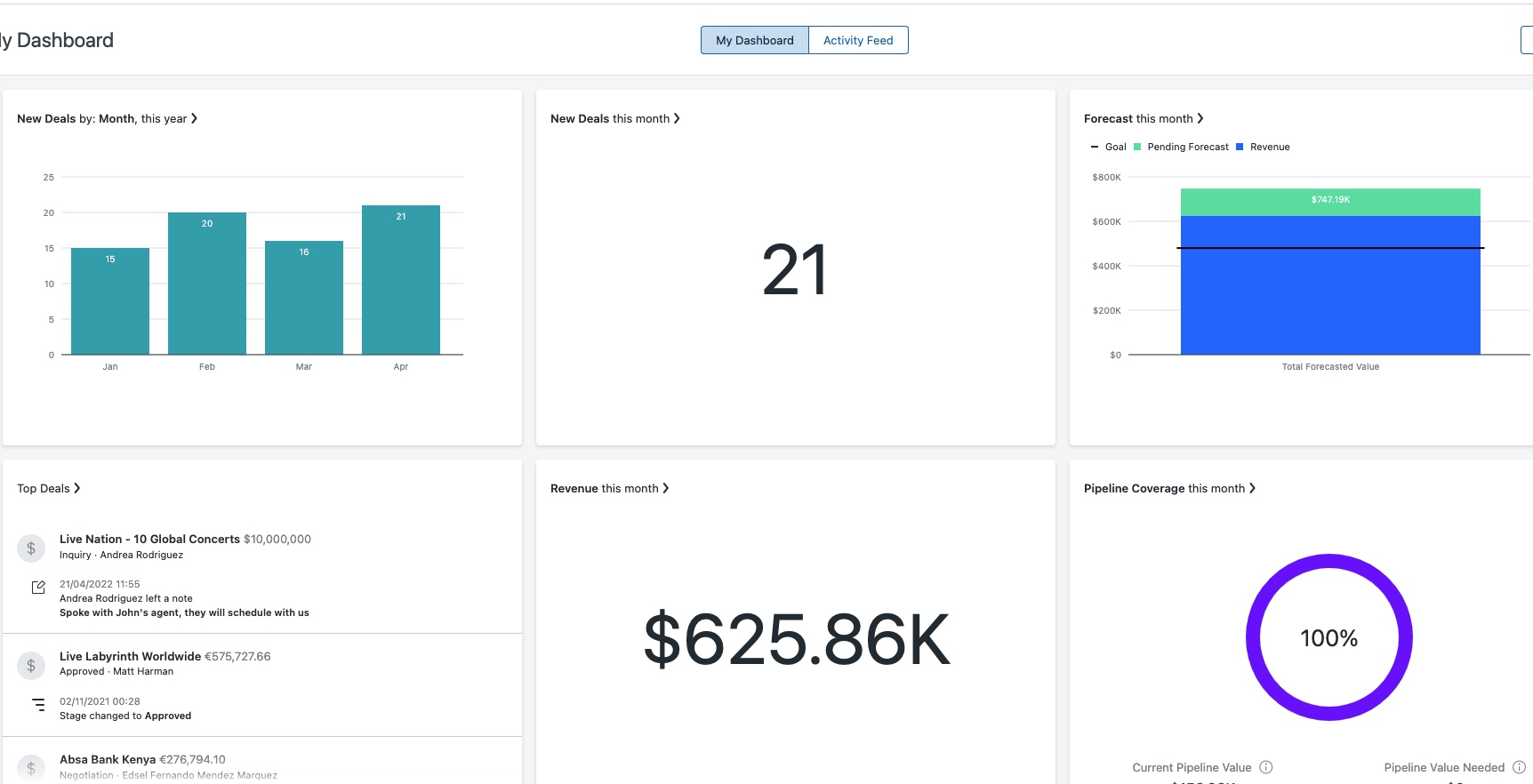Viewport: 1533px width, 784px height.
Task: Click the $625.86K revenue figure
Action: pyautogui.click(x=796, y=639)
